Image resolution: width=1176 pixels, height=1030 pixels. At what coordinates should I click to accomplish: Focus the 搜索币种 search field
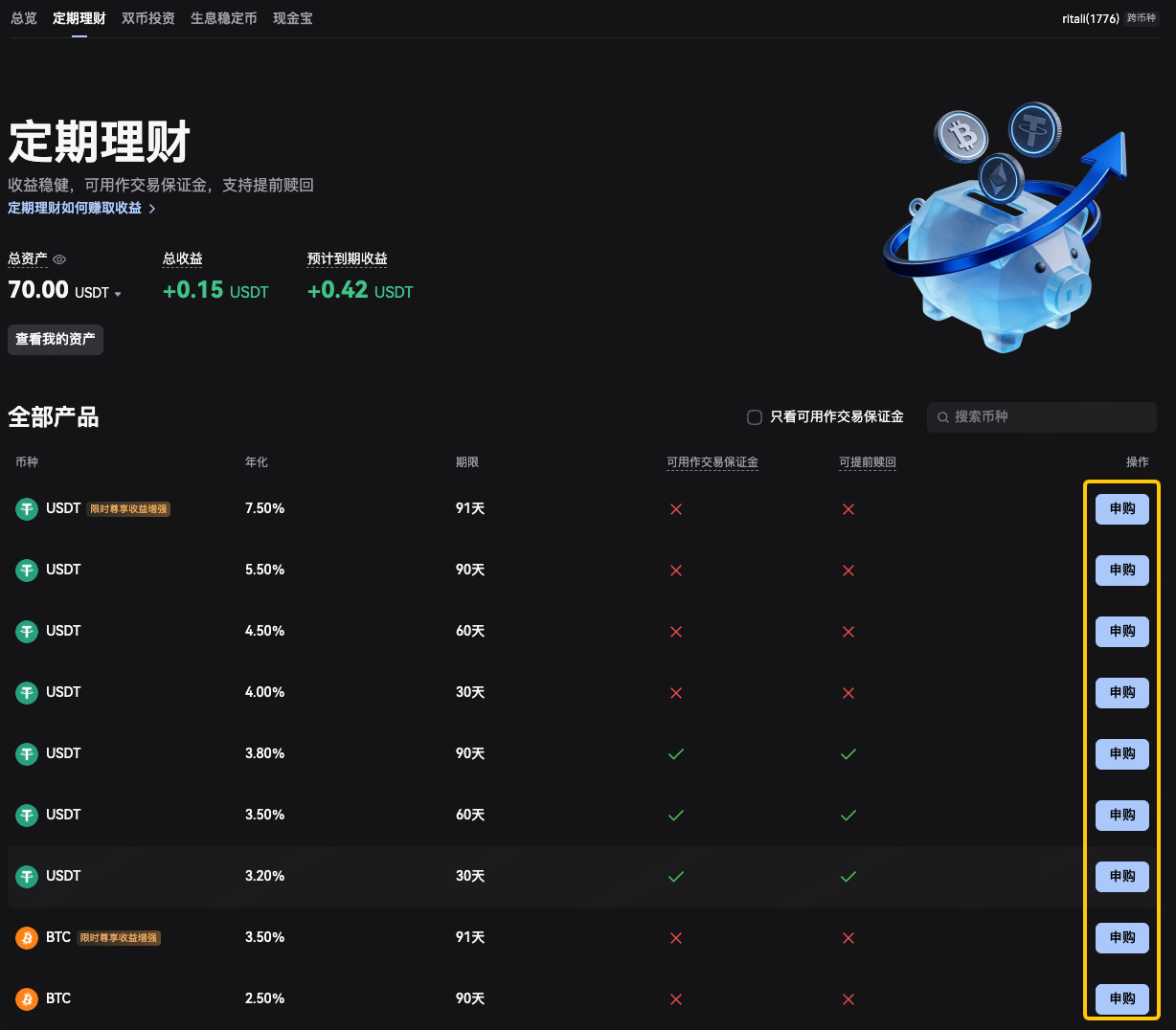click(1042, 417)
